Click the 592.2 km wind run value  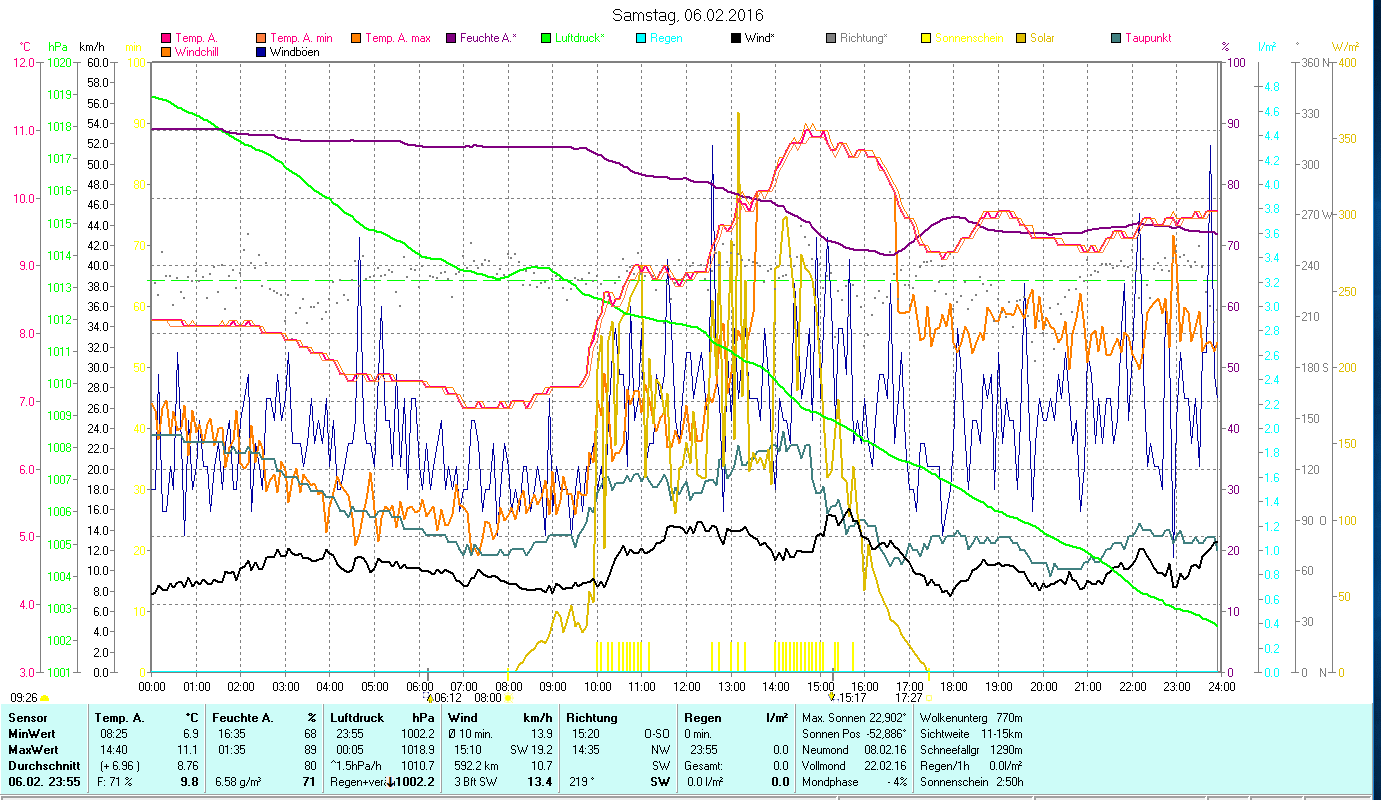tap(474, 766)
